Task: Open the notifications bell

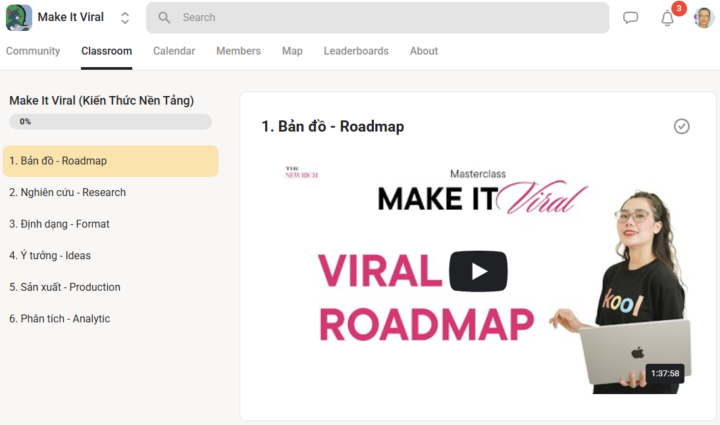Action: point(667,19)
